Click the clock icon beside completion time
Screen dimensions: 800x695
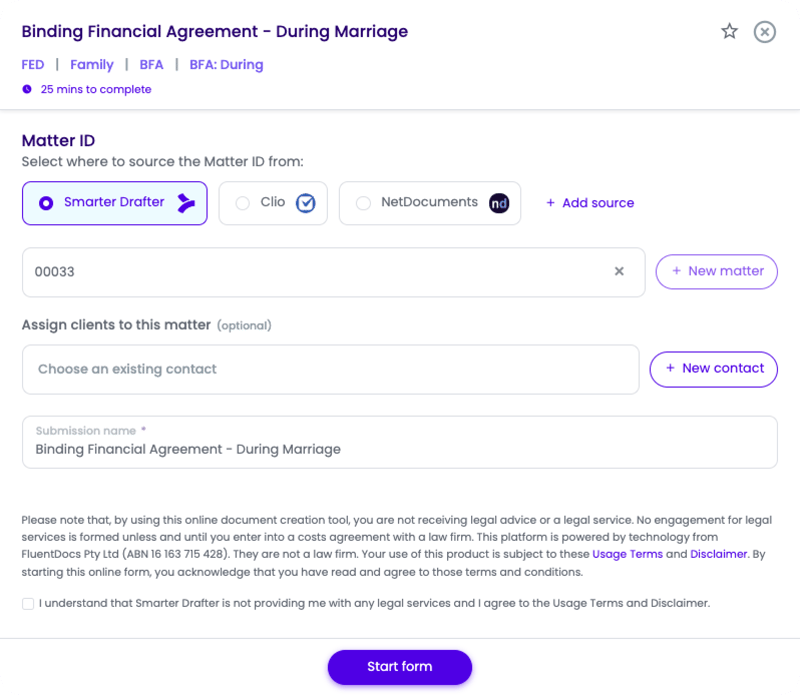coord(27,90)
